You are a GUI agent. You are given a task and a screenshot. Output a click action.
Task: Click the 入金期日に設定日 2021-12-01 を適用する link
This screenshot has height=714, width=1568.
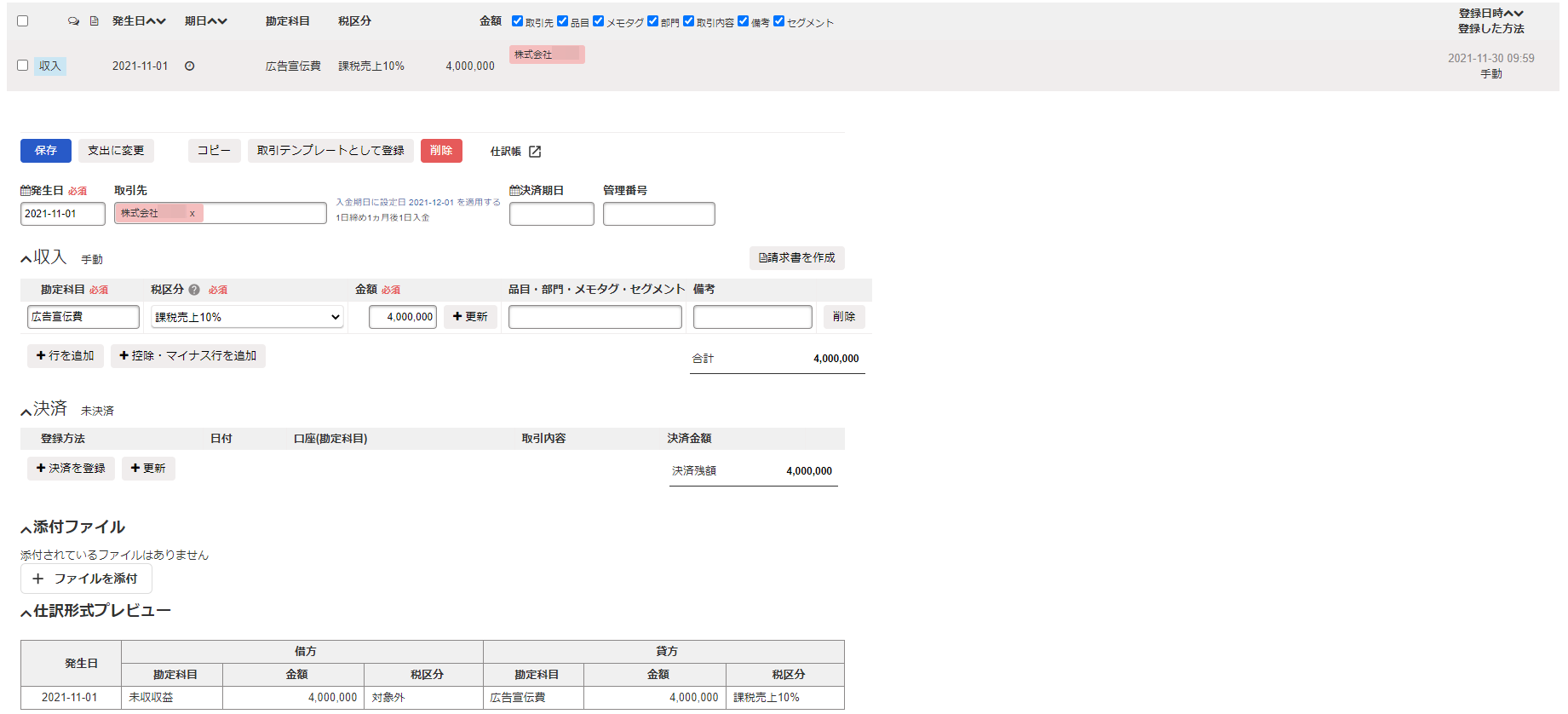click(x=418, y=203)
